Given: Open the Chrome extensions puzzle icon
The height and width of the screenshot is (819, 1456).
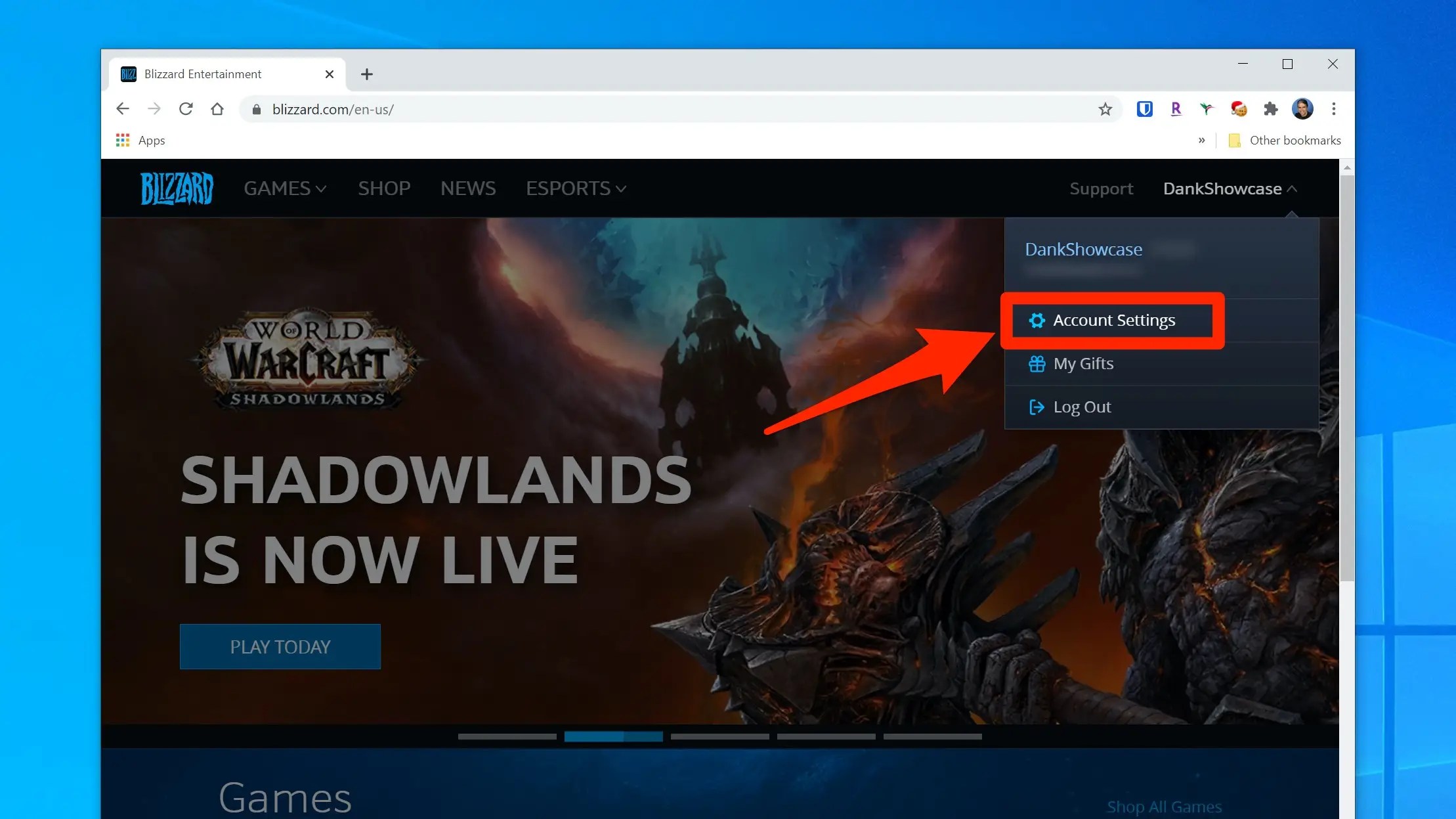Looking at the screenshot, I should point(1270,109).
